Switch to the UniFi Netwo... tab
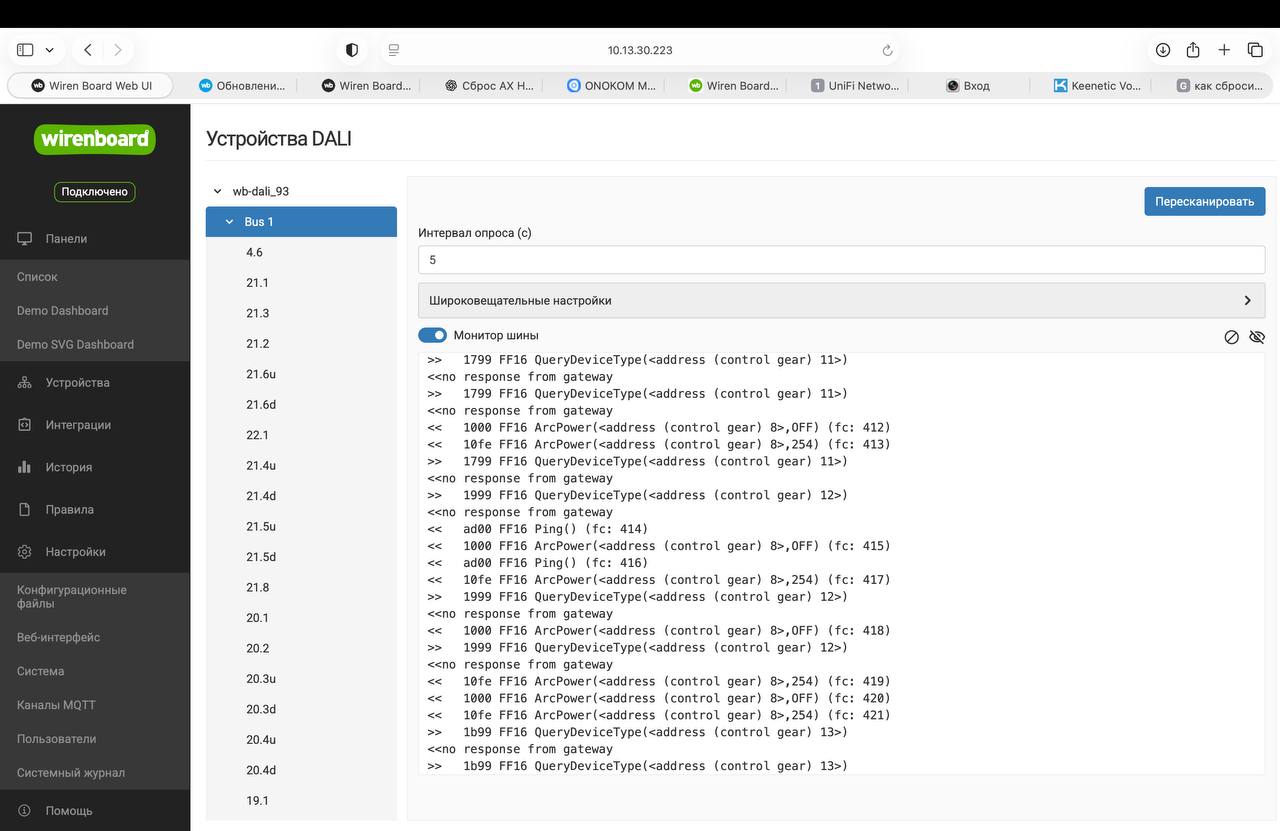This screenshot has height=831, width=1280. click(x=855, y=86)
